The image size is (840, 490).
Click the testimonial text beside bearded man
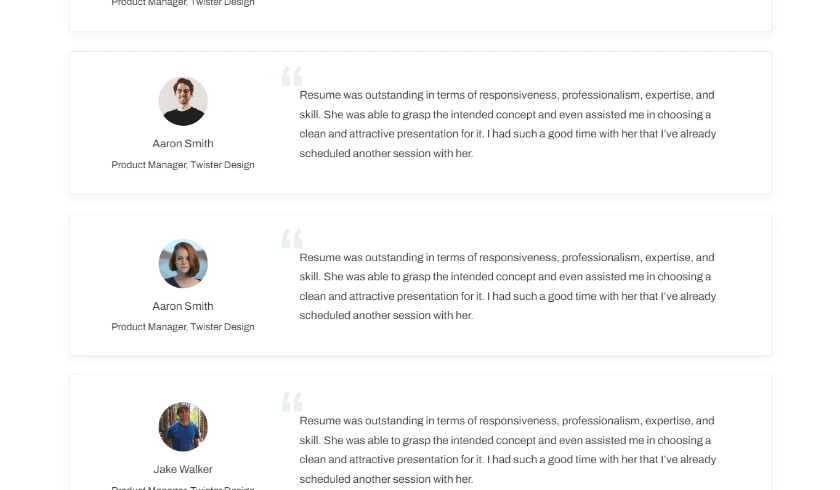[x=508, y=124]
